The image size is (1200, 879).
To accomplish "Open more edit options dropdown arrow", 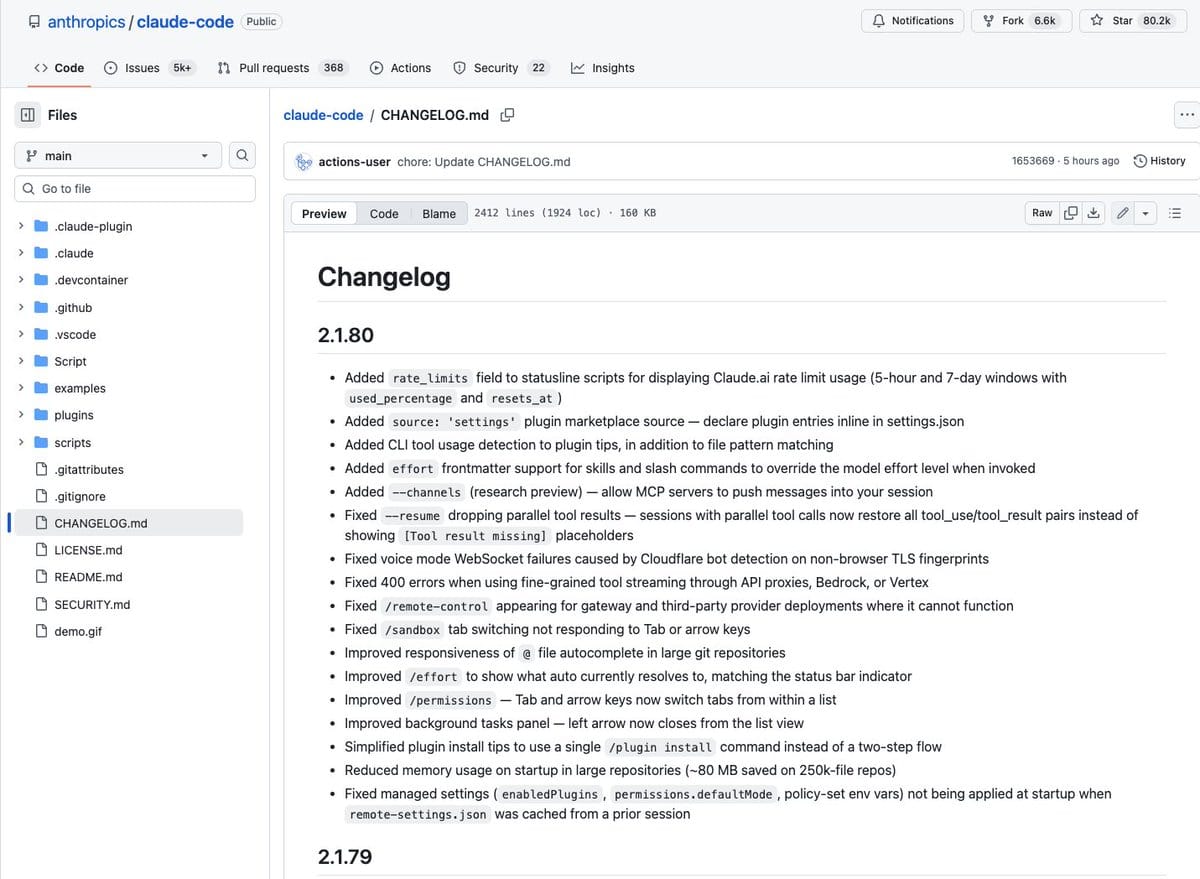I will (x=1145, y=213).
